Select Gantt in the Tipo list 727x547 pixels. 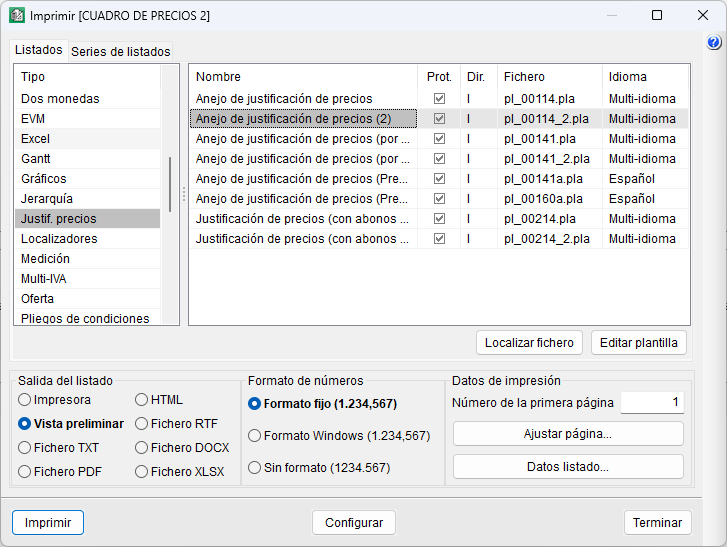[36, 159]
